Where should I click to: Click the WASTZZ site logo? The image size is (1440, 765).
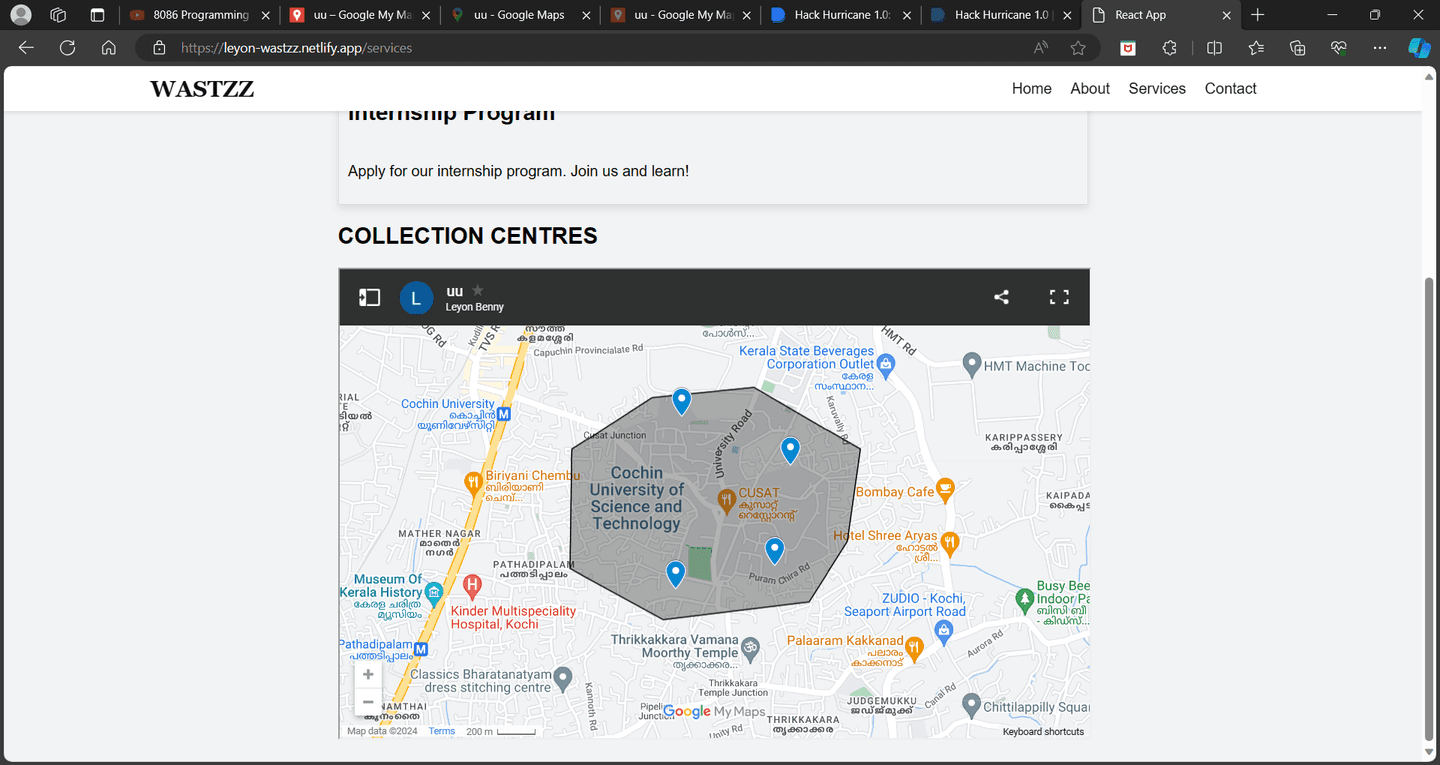(202, 89)
